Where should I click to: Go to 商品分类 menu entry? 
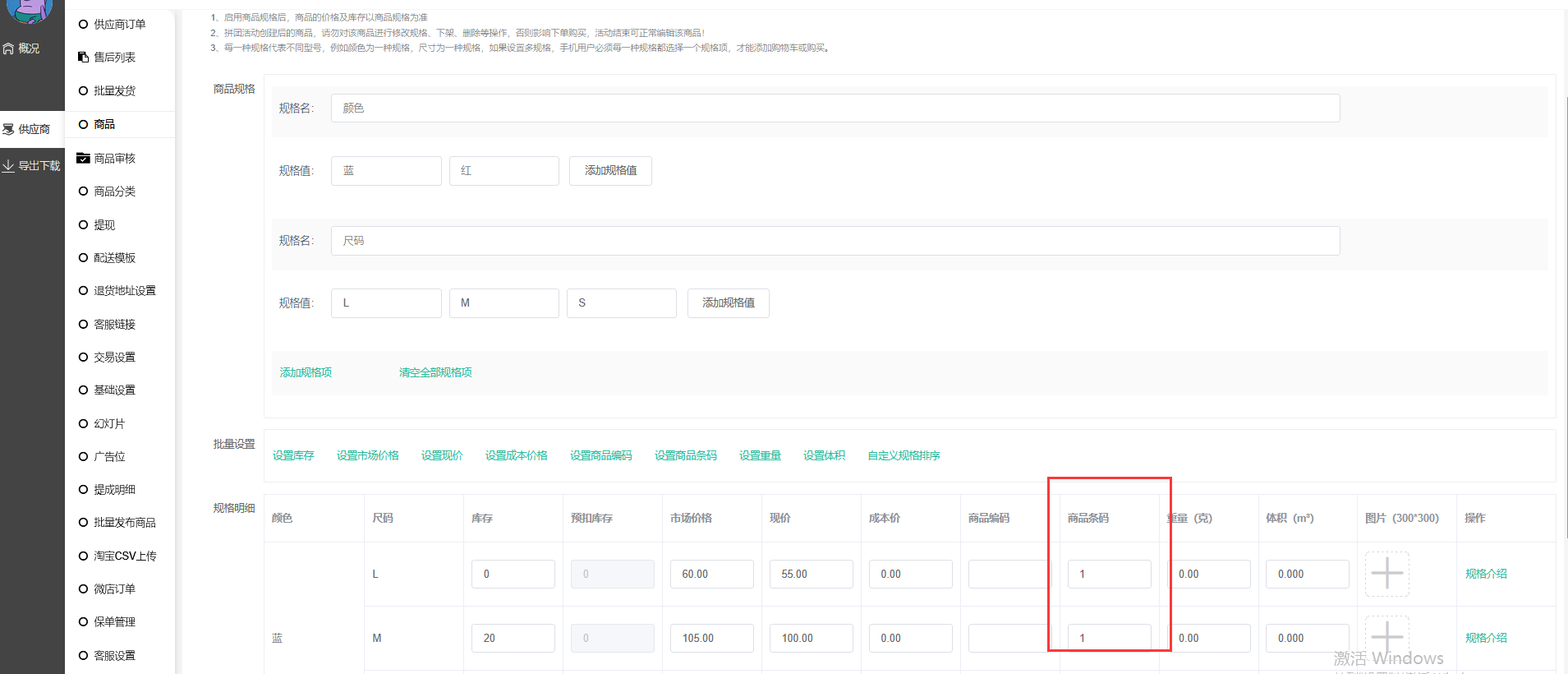114,192
